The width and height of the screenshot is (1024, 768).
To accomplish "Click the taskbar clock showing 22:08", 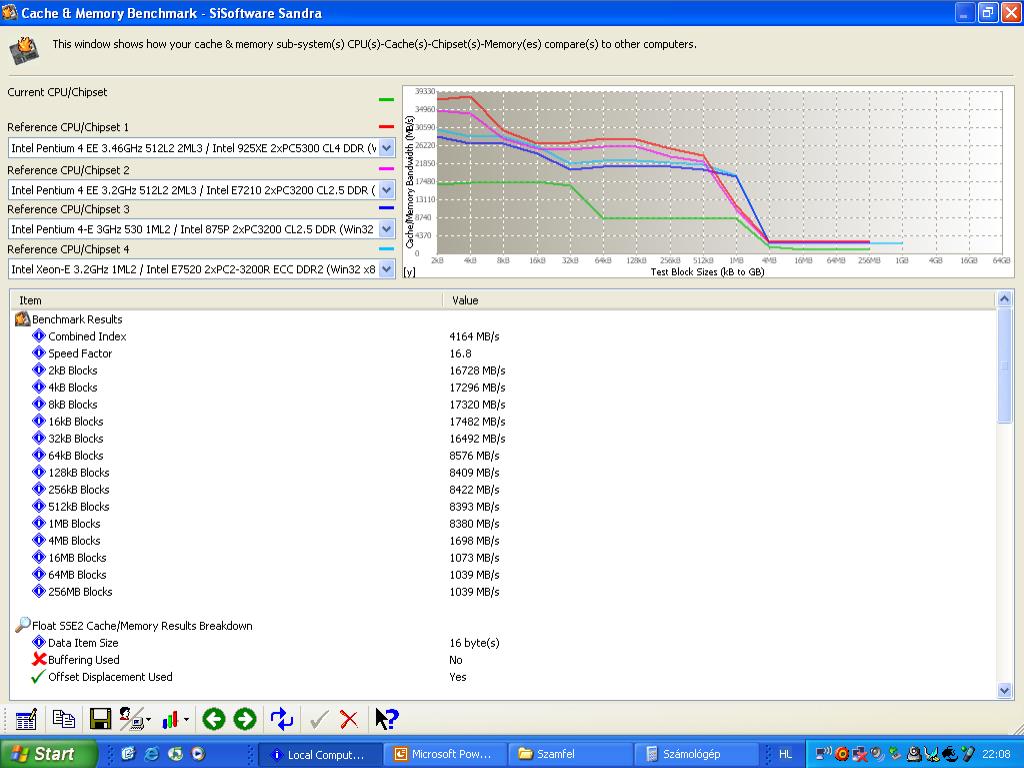I will tap(996, 754).
